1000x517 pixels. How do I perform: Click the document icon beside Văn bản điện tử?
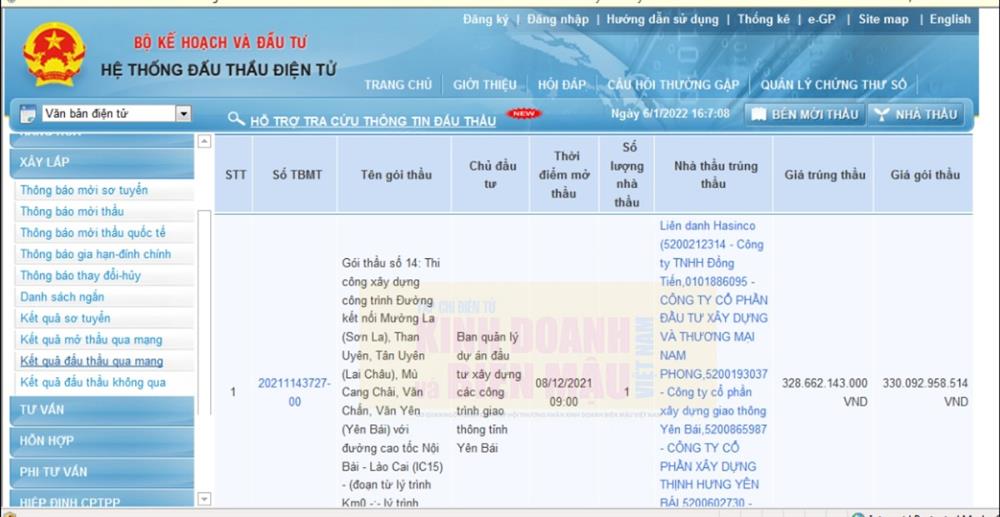(28, 114)
